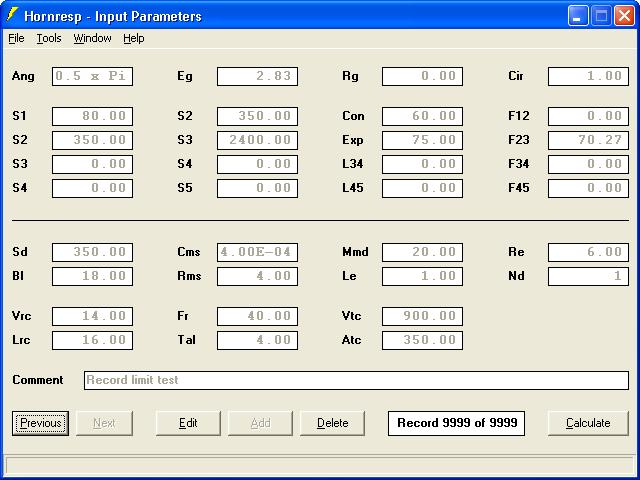Delete the current record
Image resolution: width=640 pixels, height=480 pixels.
[333, 423]
